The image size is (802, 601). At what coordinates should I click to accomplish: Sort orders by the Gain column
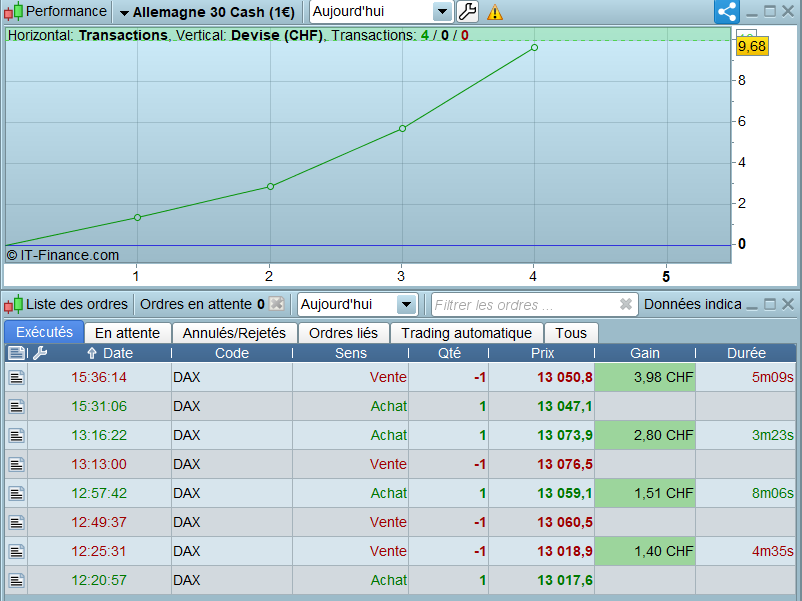click(644, 353)
